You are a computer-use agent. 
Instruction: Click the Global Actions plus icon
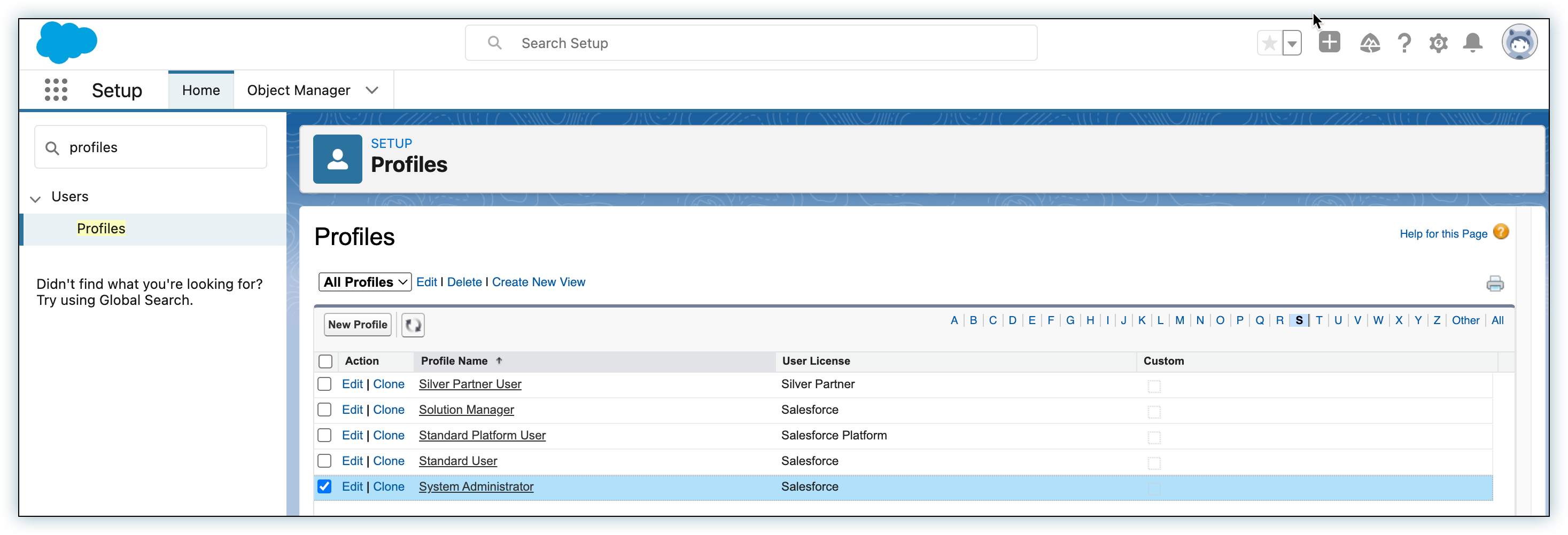pos(1329,43)
